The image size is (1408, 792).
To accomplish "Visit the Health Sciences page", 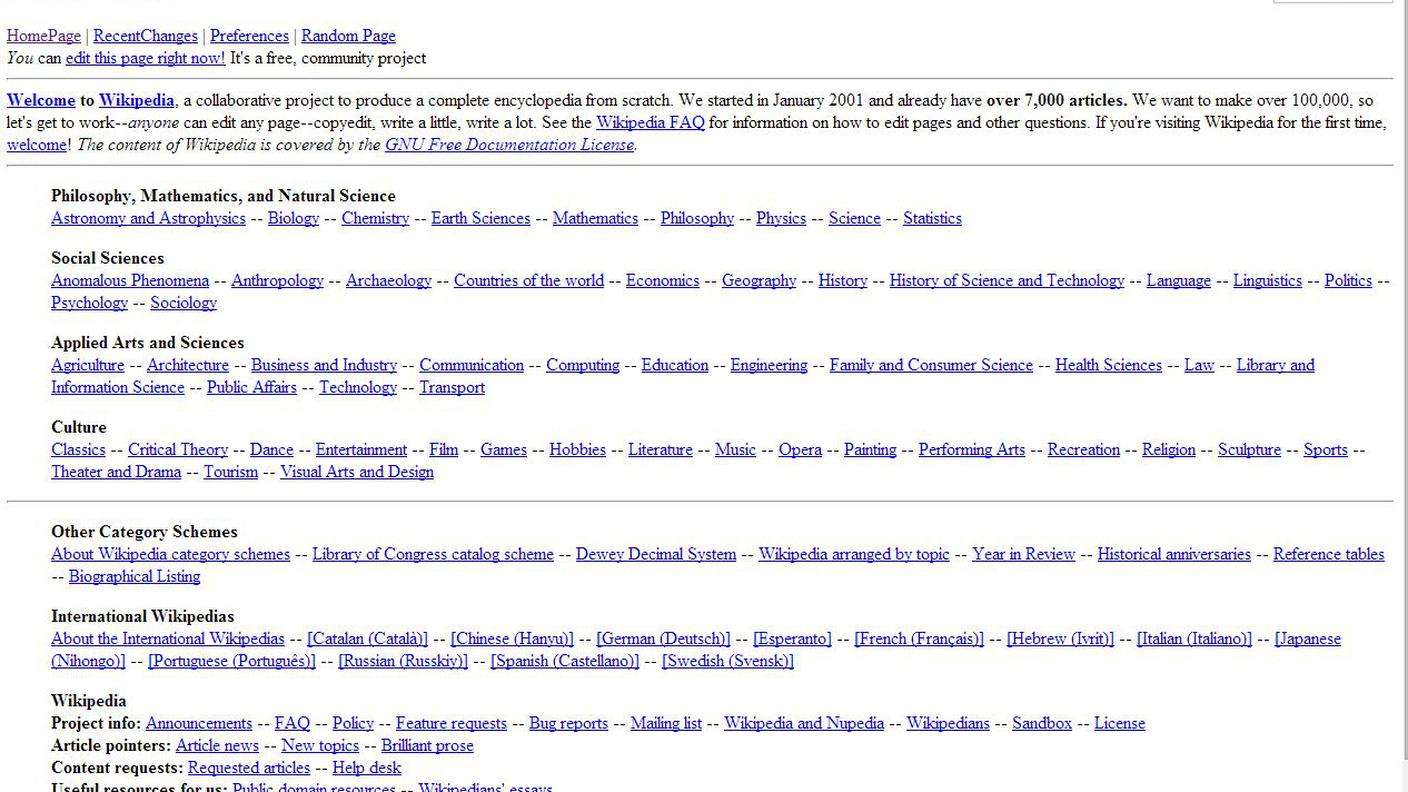I will (1108, 366).
